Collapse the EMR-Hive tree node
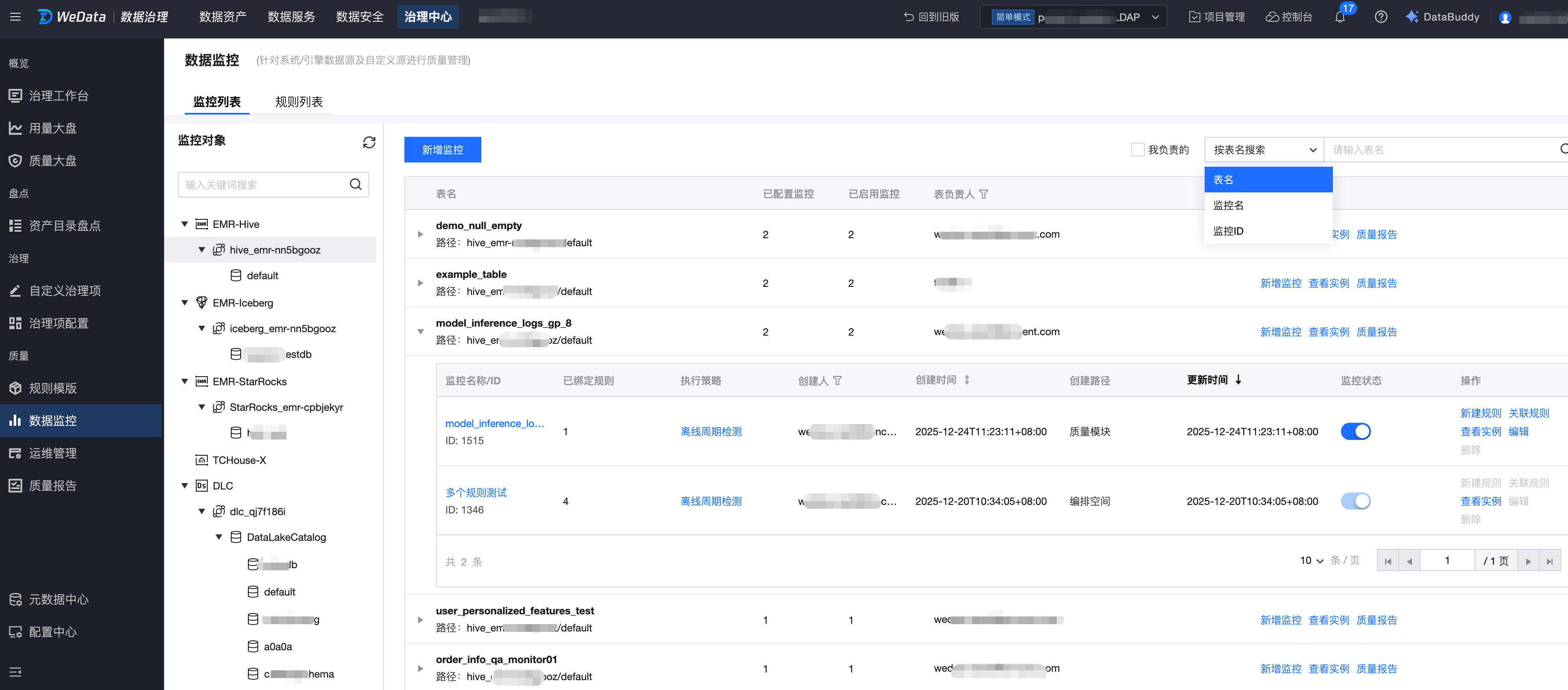This screenshot has width=1568, height=690. point(184,224)
